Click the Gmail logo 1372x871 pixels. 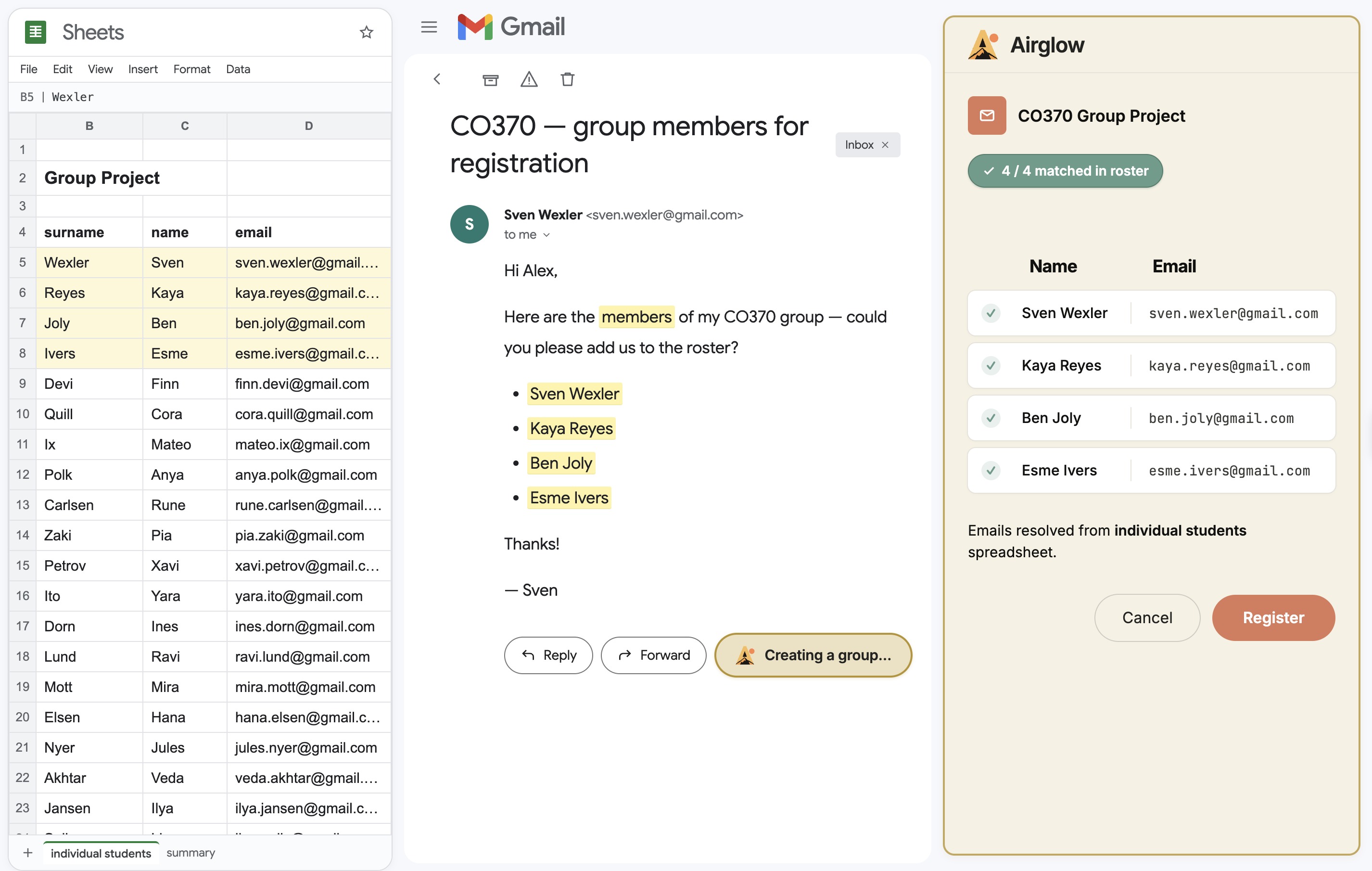pyautogui.click(x=511, y=27)
